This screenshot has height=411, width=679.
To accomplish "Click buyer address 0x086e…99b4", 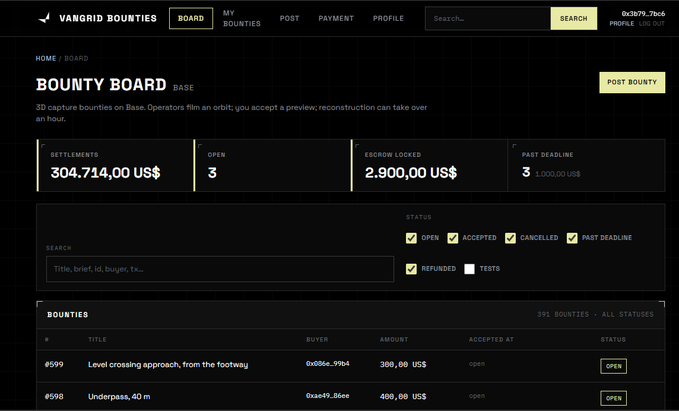I will coord(328,364).
